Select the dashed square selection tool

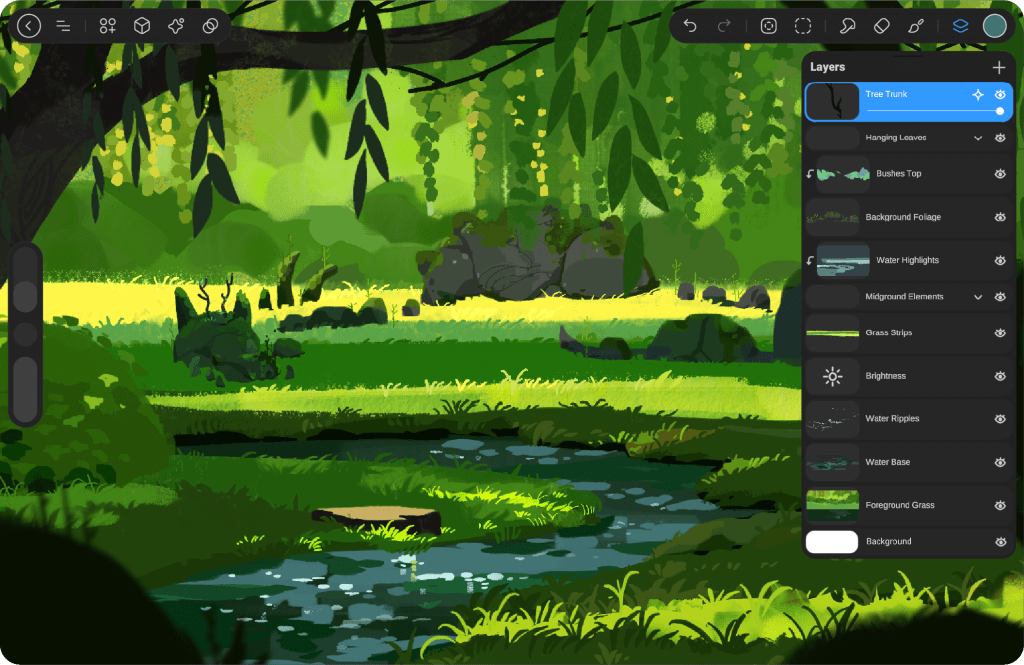point(803,26)
